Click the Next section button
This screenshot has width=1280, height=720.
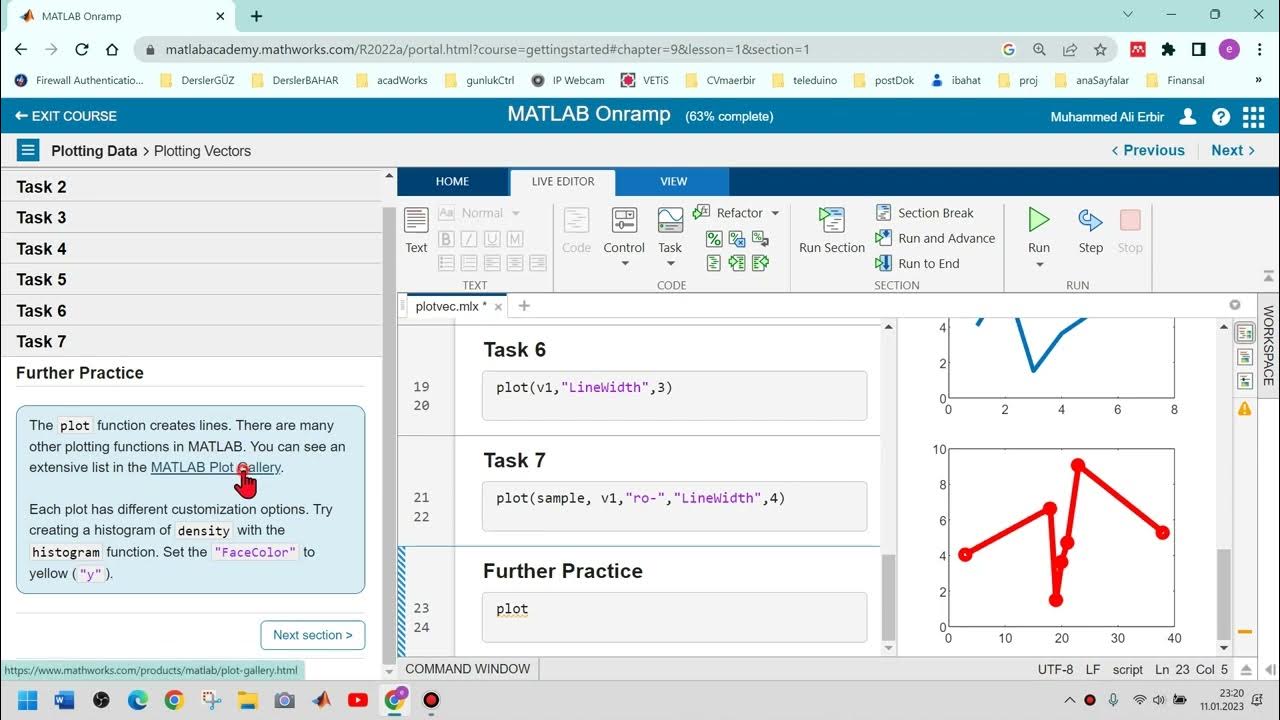pyautogui.click(x=313, y=635)
